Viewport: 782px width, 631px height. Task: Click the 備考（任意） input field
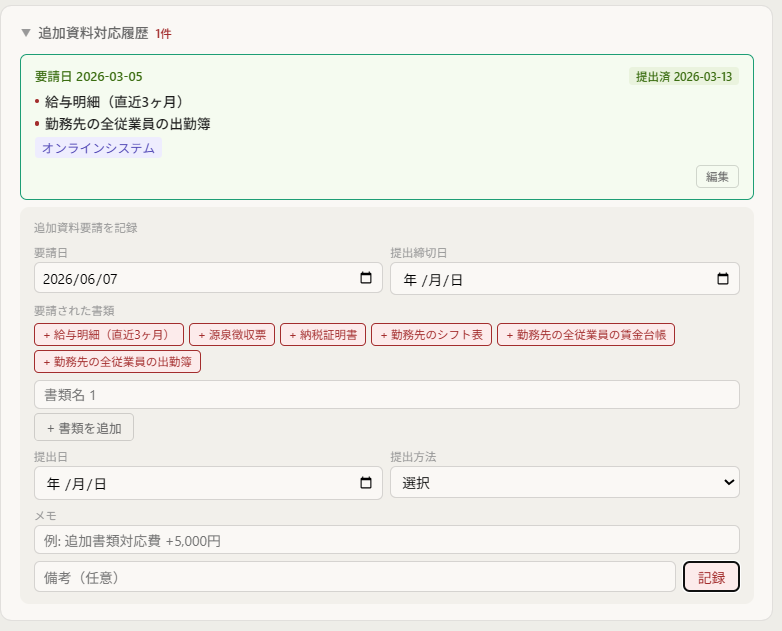pos(355,577)
